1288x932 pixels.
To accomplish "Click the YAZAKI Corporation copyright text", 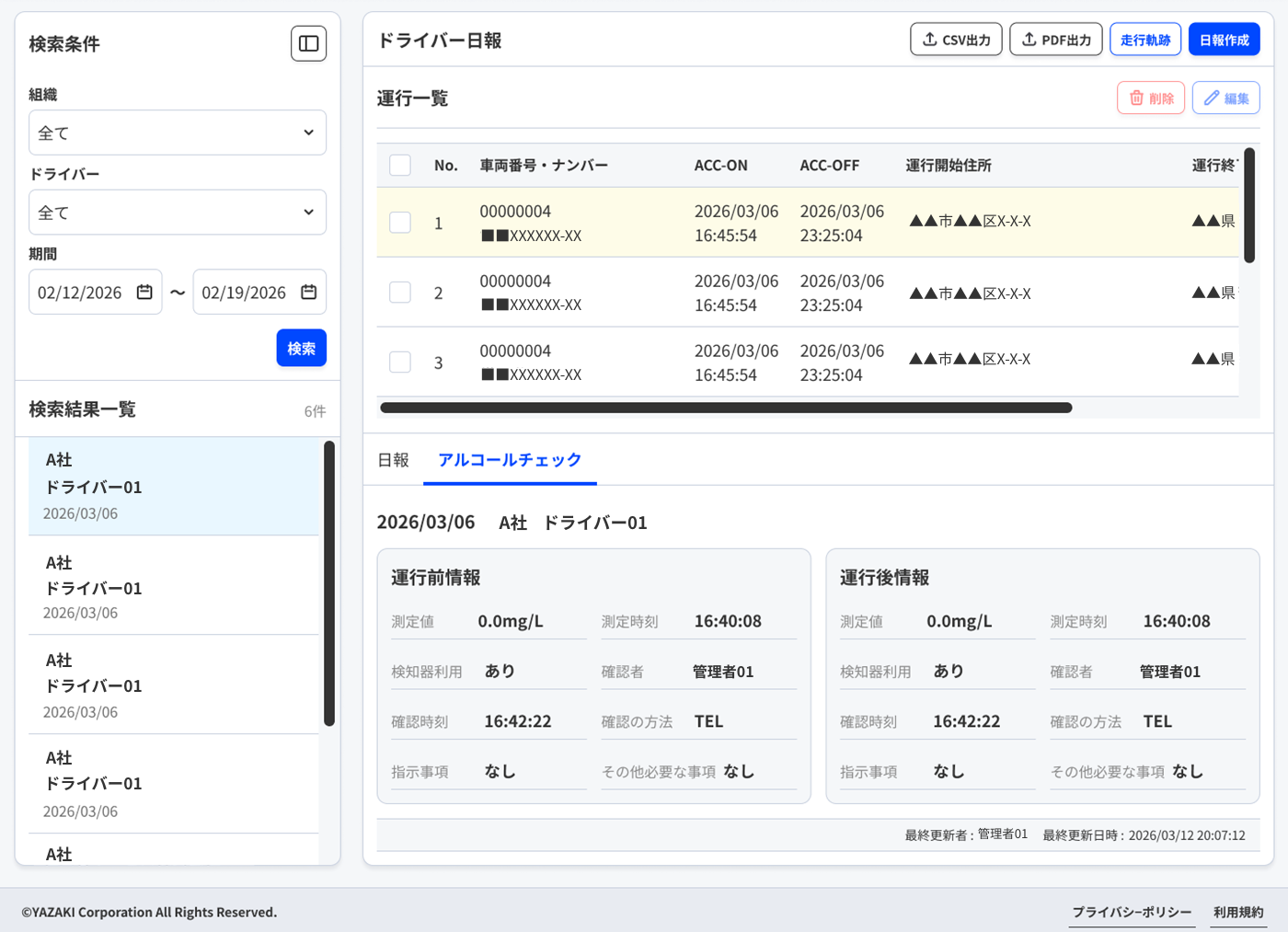I will (149, 913).
